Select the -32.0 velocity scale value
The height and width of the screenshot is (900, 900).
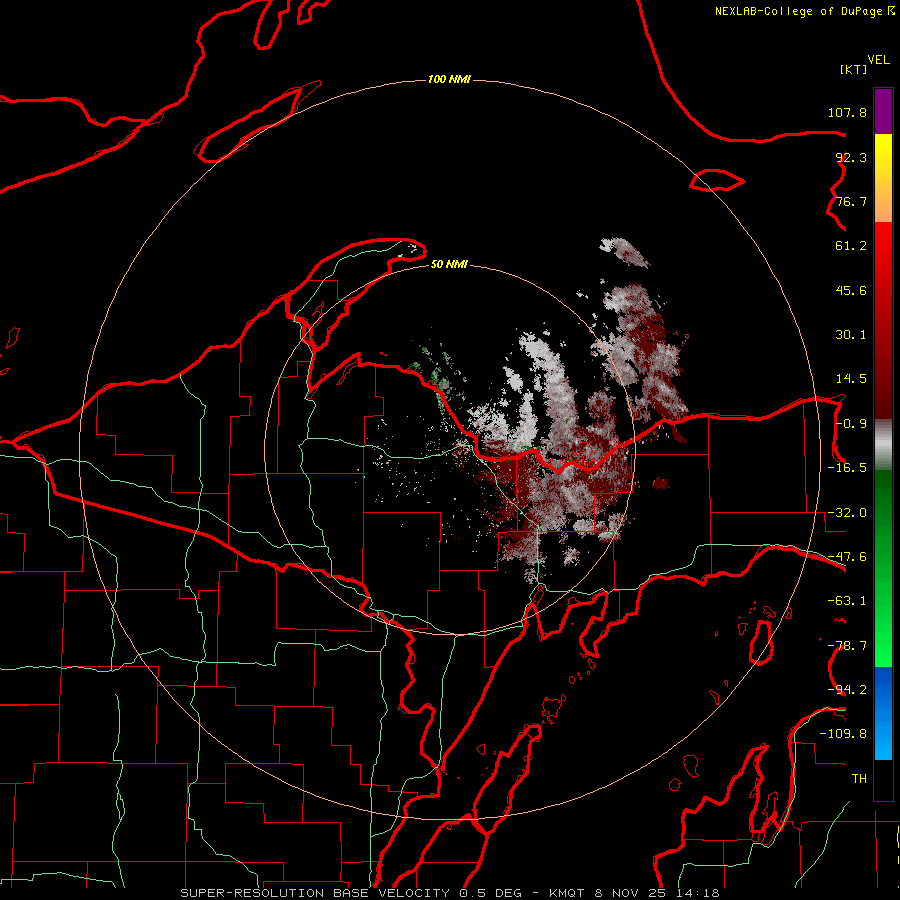[847, 513]
